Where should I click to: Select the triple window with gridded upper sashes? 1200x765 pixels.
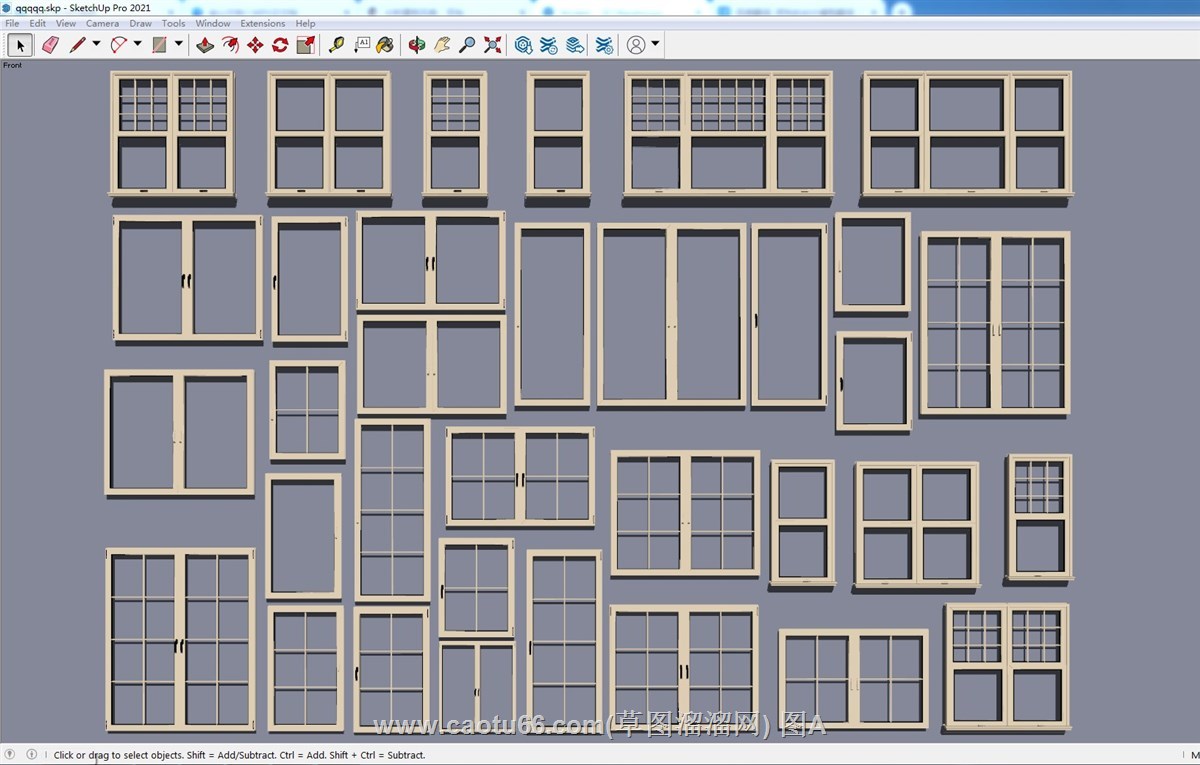point(728,133)
